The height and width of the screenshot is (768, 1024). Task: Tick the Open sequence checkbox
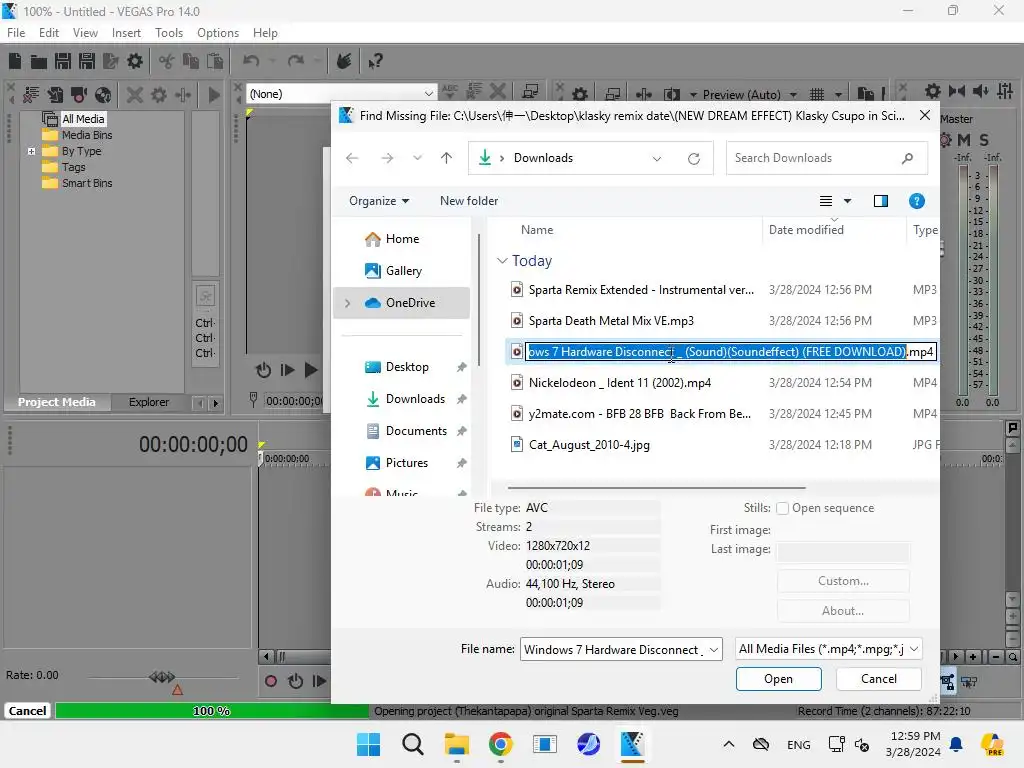(x=782, y=508)
